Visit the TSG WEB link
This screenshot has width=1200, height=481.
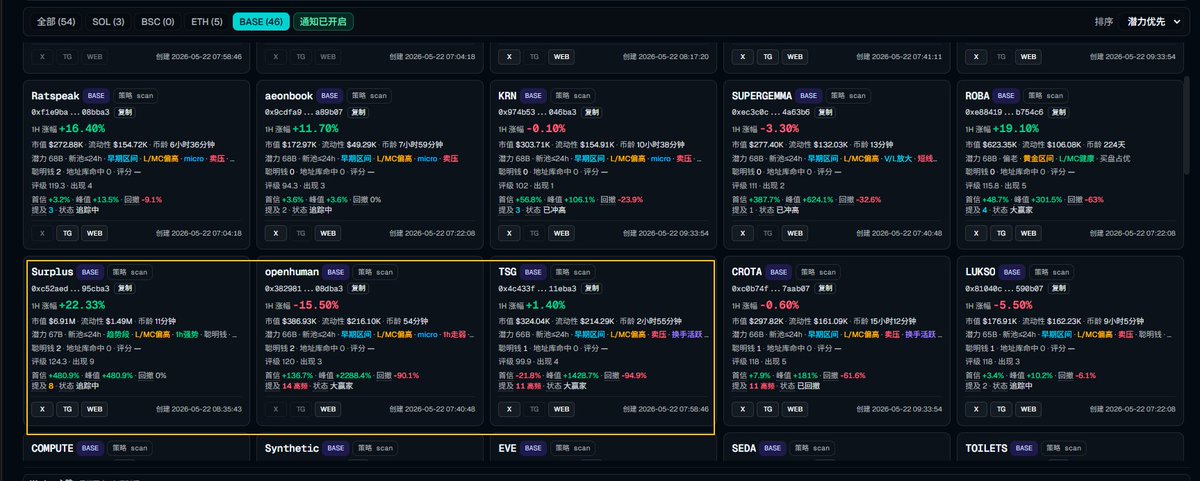coord(561,409)
